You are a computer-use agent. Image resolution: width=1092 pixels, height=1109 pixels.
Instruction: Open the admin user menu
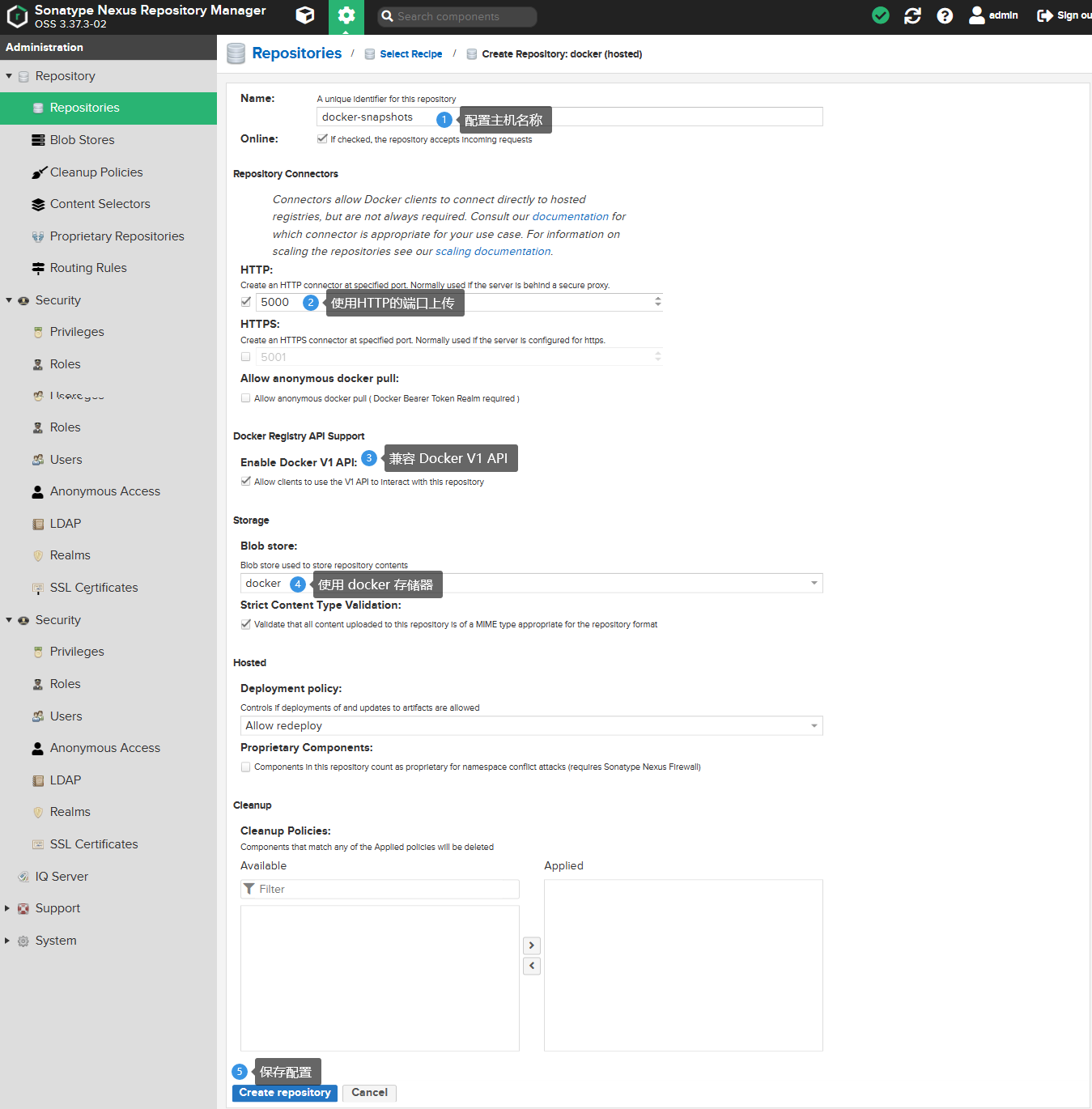pos(993,15)
